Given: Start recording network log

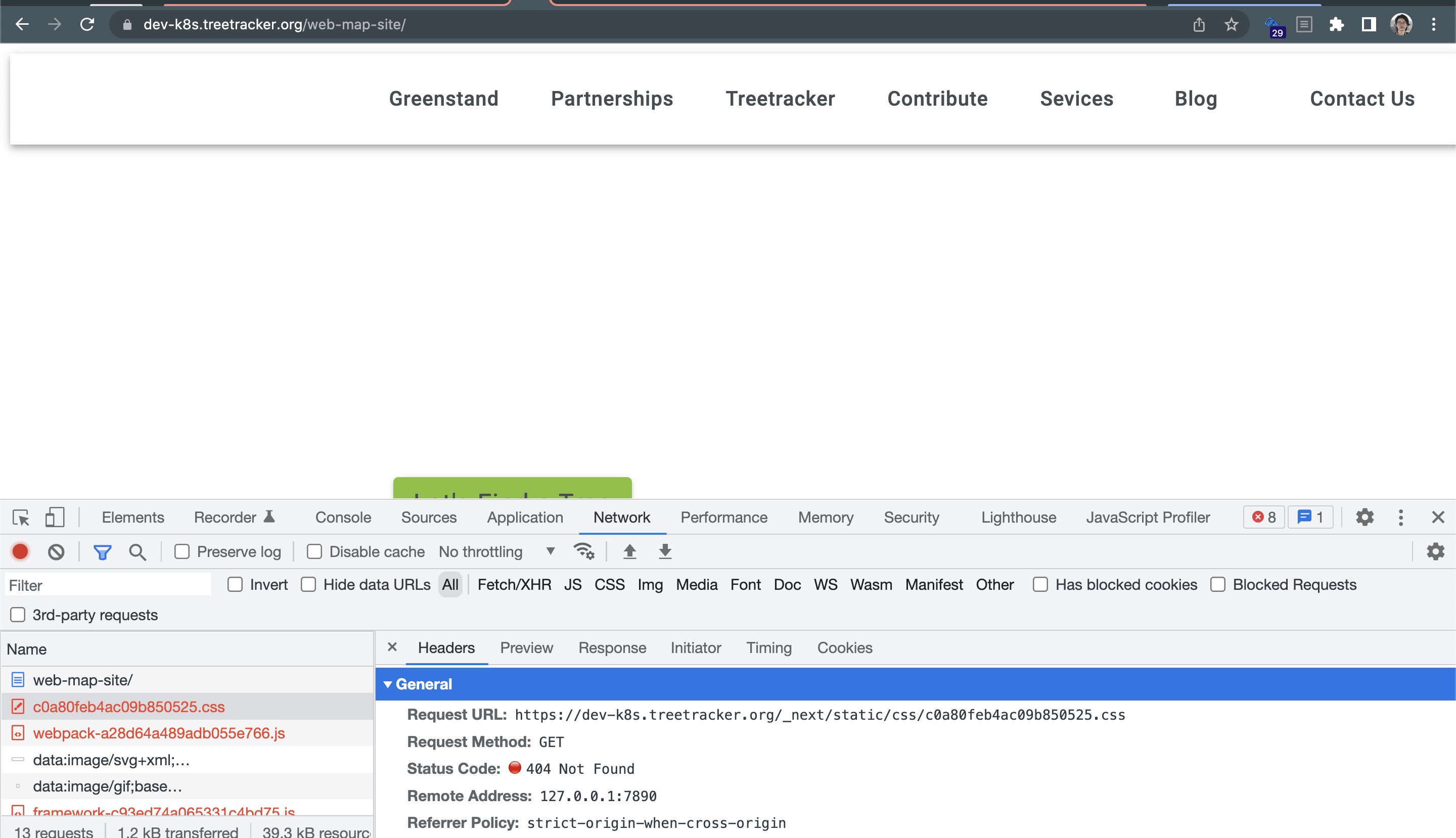Looking at the screenshot, I should click(x=20, y=551).
